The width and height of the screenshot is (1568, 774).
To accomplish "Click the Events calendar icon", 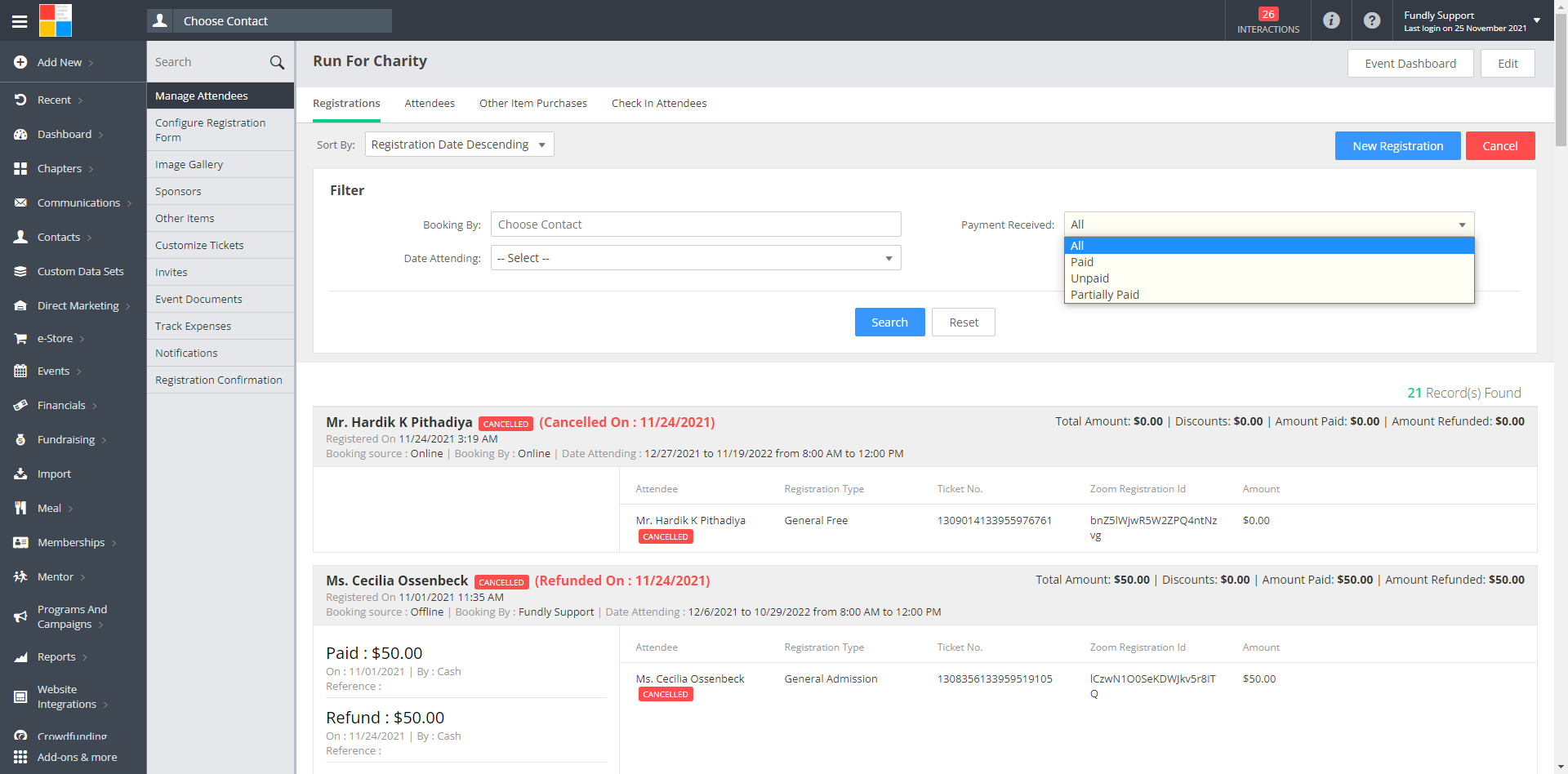I will tap(20, 371).
